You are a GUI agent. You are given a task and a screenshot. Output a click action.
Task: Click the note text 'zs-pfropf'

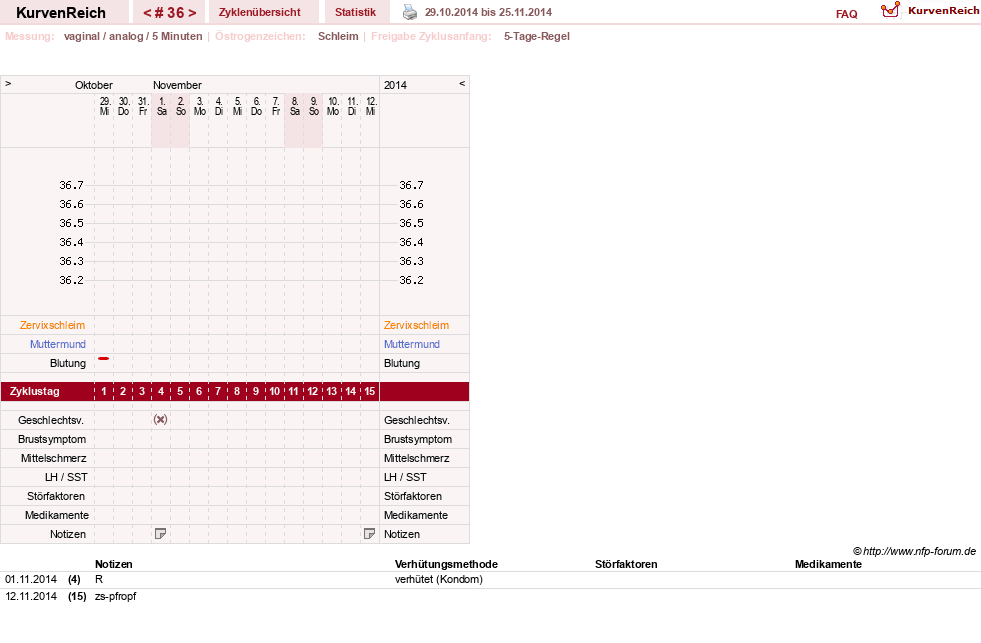pyautogui.click(x=116, y=596)
